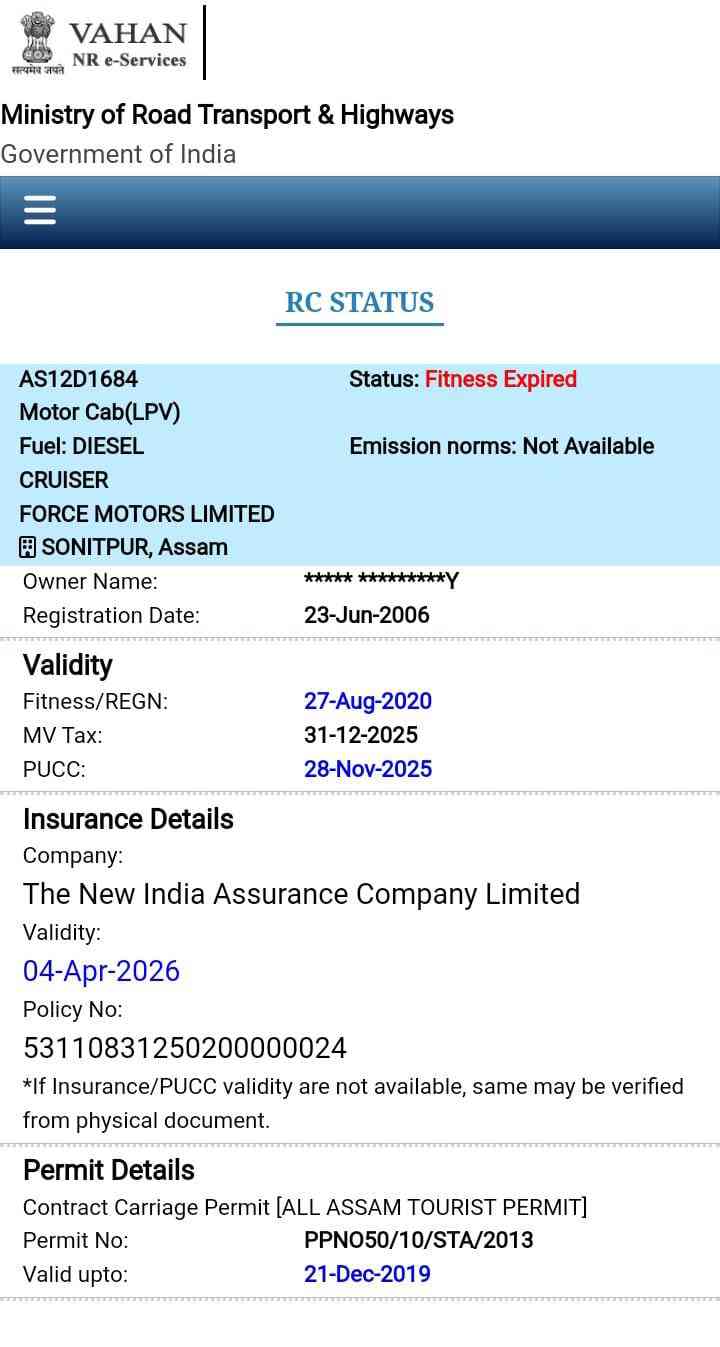Click the RC STATUS heading
The image size is (720, 1347).
coord(359,302)
